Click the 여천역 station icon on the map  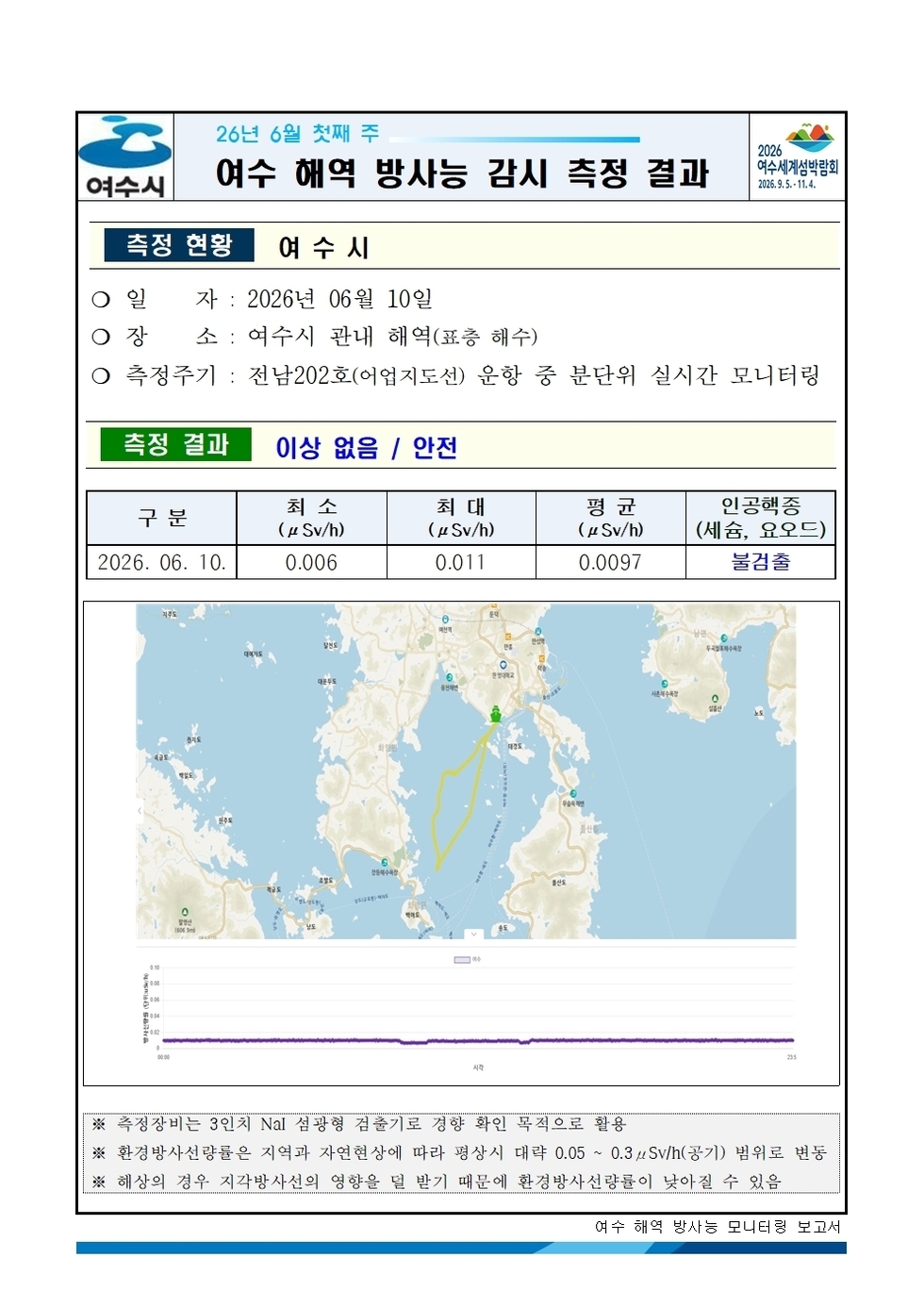[445, 620]
